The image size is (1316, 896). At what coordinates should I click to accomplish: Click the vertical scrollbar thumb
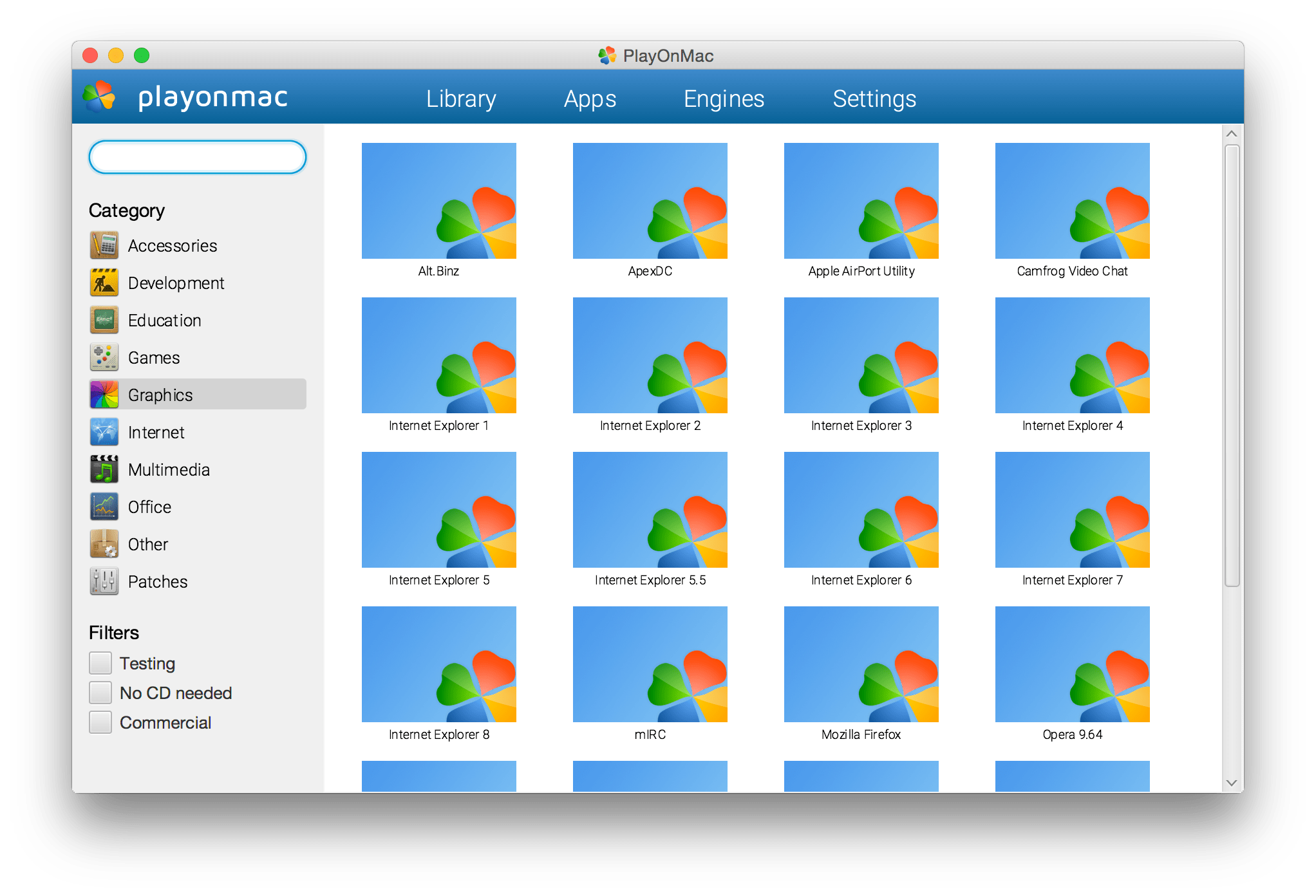1232,365
